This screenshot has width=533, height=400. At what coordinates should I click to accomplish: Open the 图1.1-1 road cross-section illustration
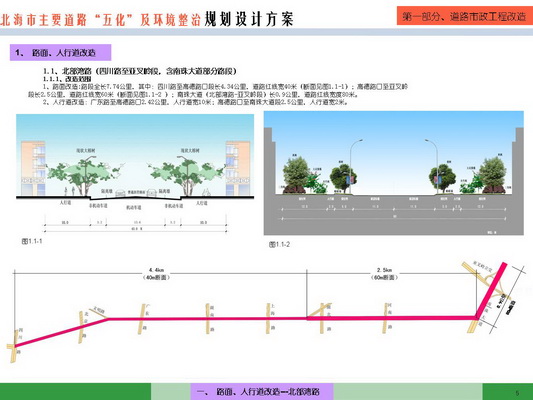pyautogui.click(x=135, y=174)
